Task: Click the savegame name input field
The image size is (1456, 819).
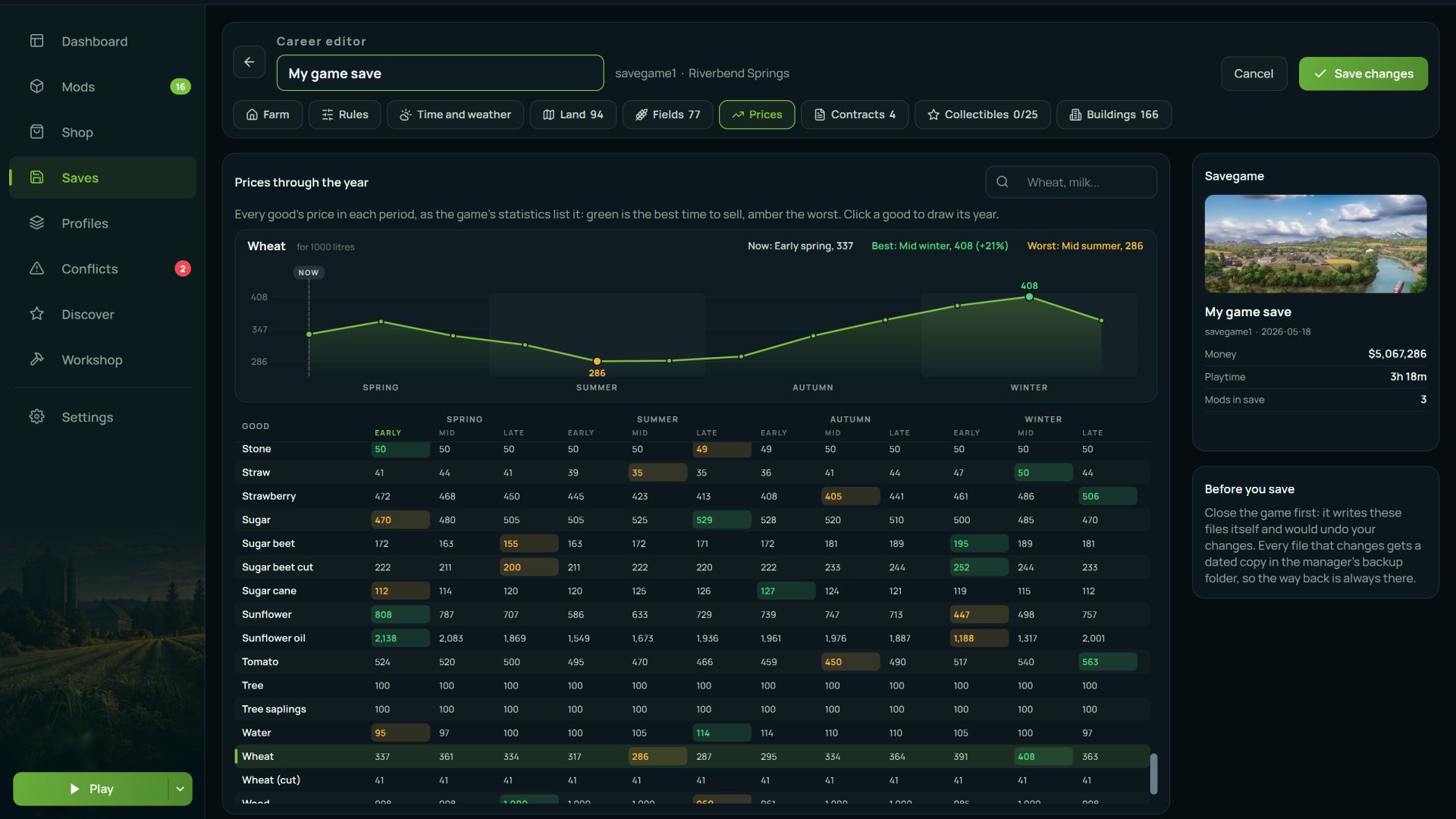Action: pyautogui.click(x=440, y=73)
